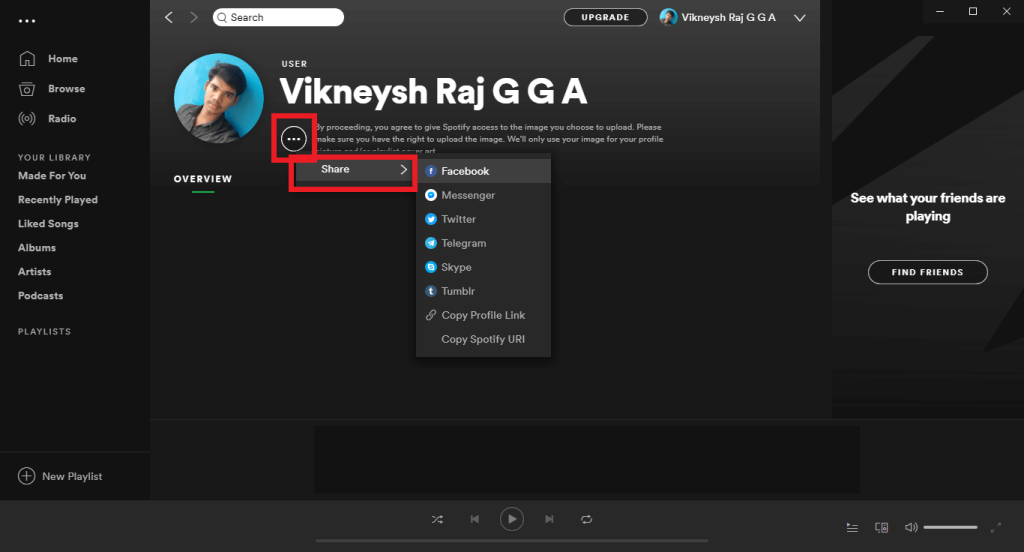Open the Radio section
The width and height of the screenshot is (1024, 552).
point(27,119)
